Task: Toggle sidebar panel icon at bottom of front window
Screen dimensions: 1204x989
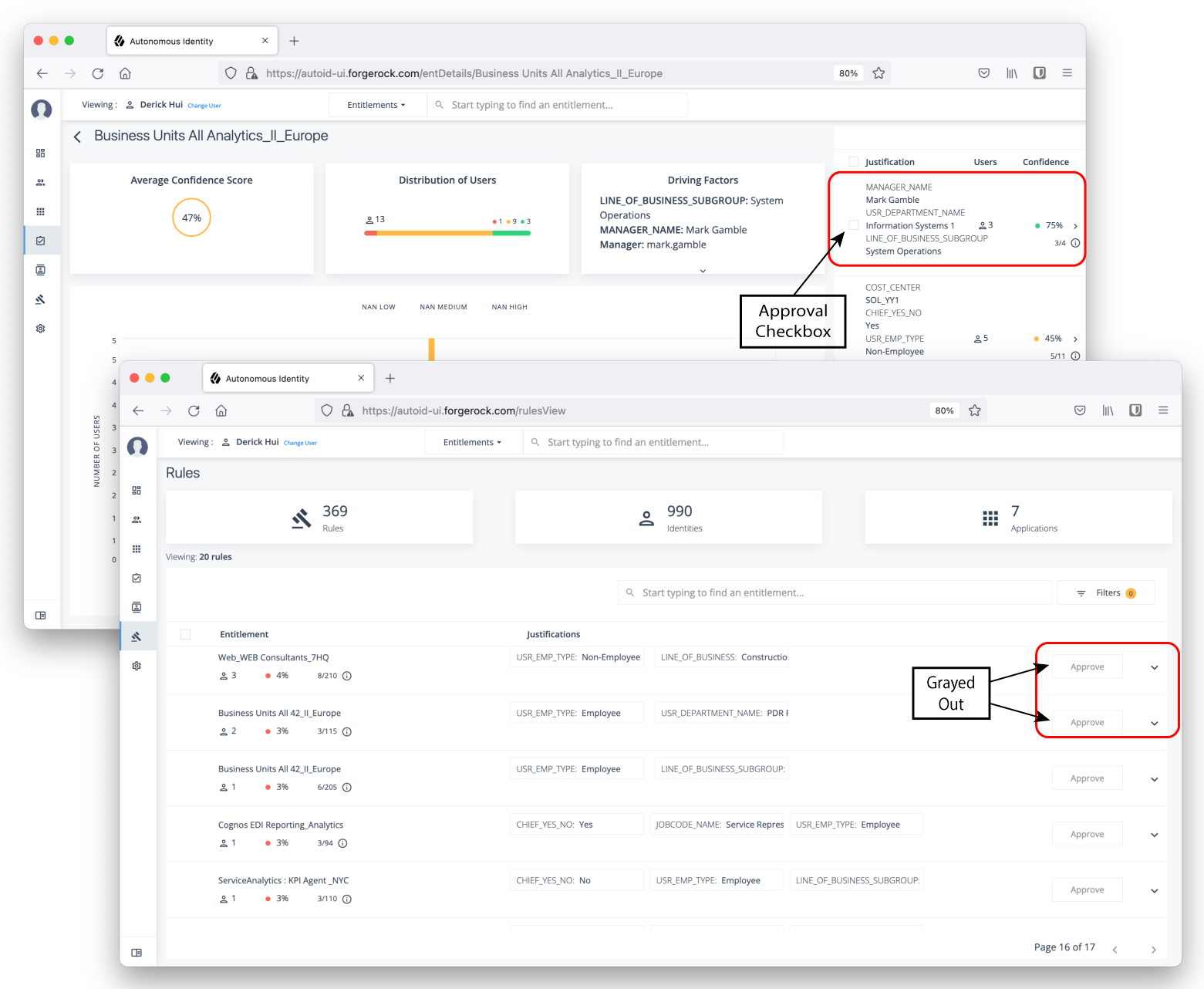Action: (x=137, y=953)
